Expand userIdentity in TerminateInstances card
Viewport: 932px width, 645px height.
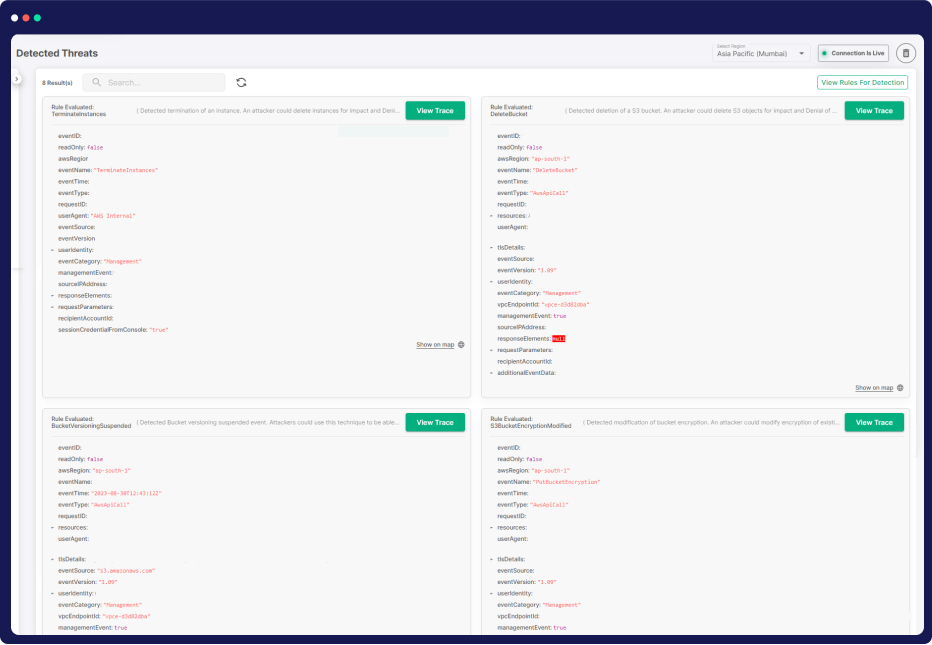click(52, 250)
